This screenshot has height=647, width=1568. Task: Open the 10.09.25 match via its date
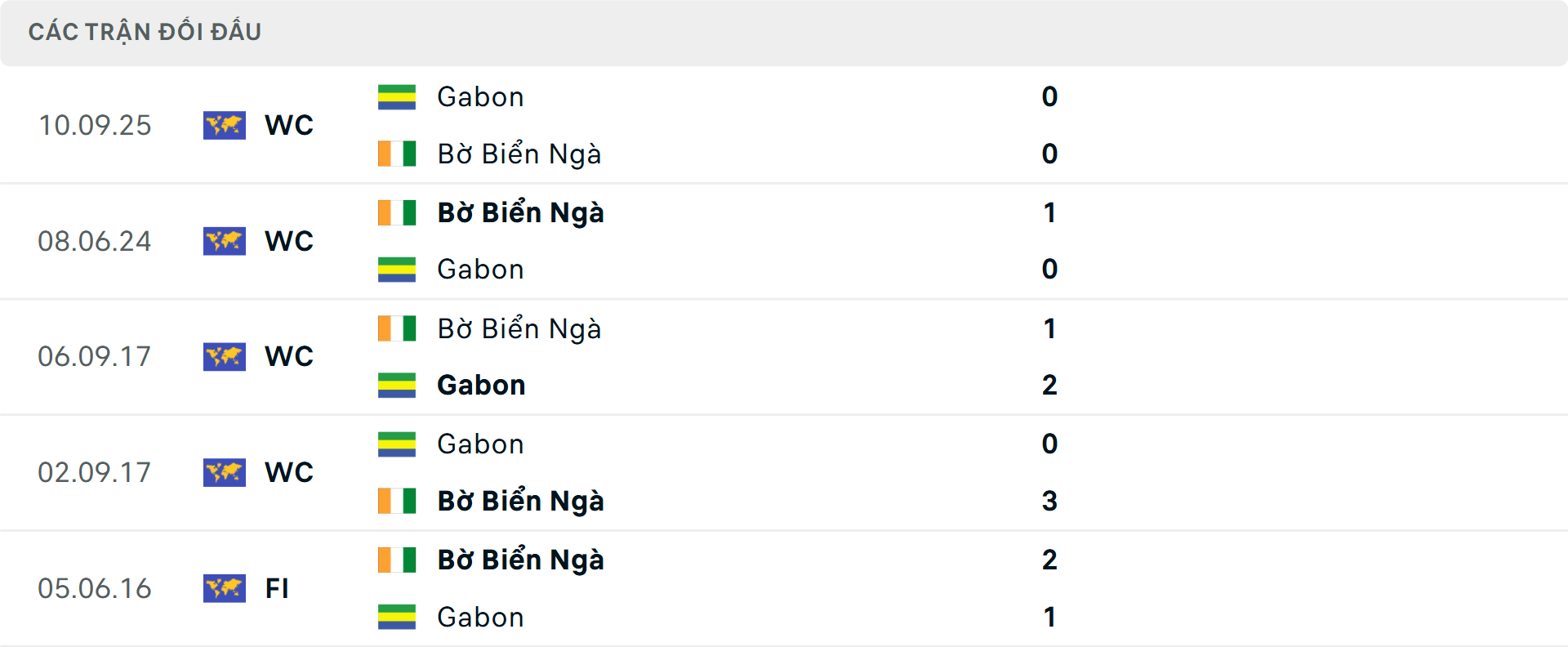pyautogui.click(x=95, y=125)
